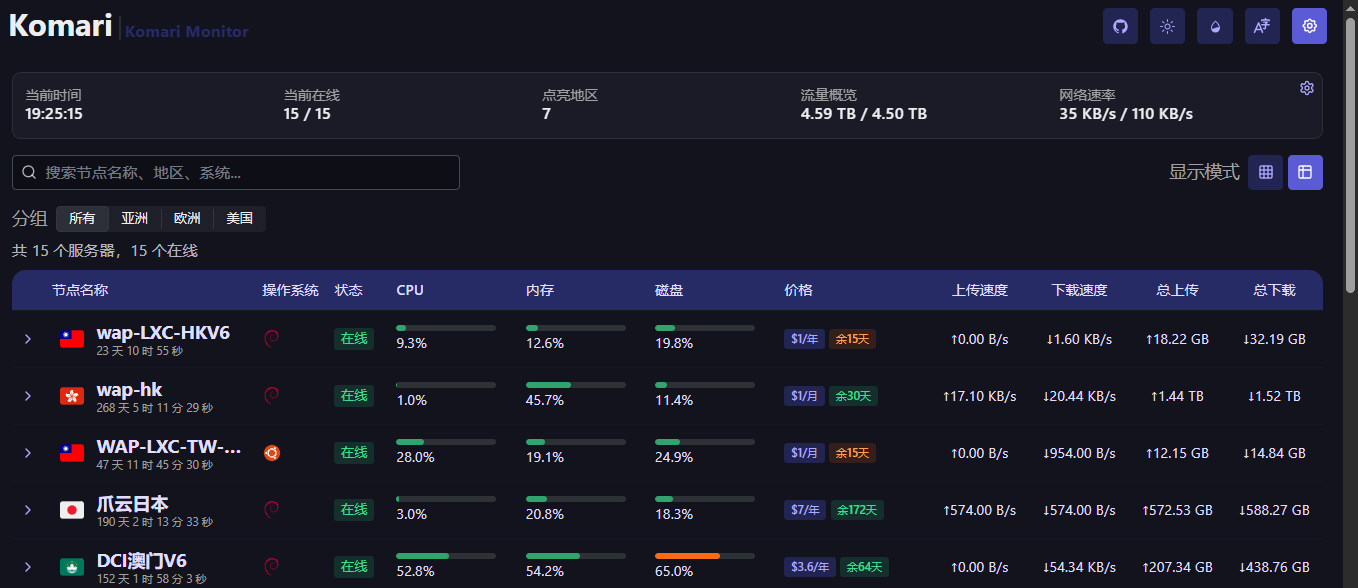Click the Debian OS icon for 爪云日本
Viewport: 1358px width, 588px height.
[x=271, y=510]
